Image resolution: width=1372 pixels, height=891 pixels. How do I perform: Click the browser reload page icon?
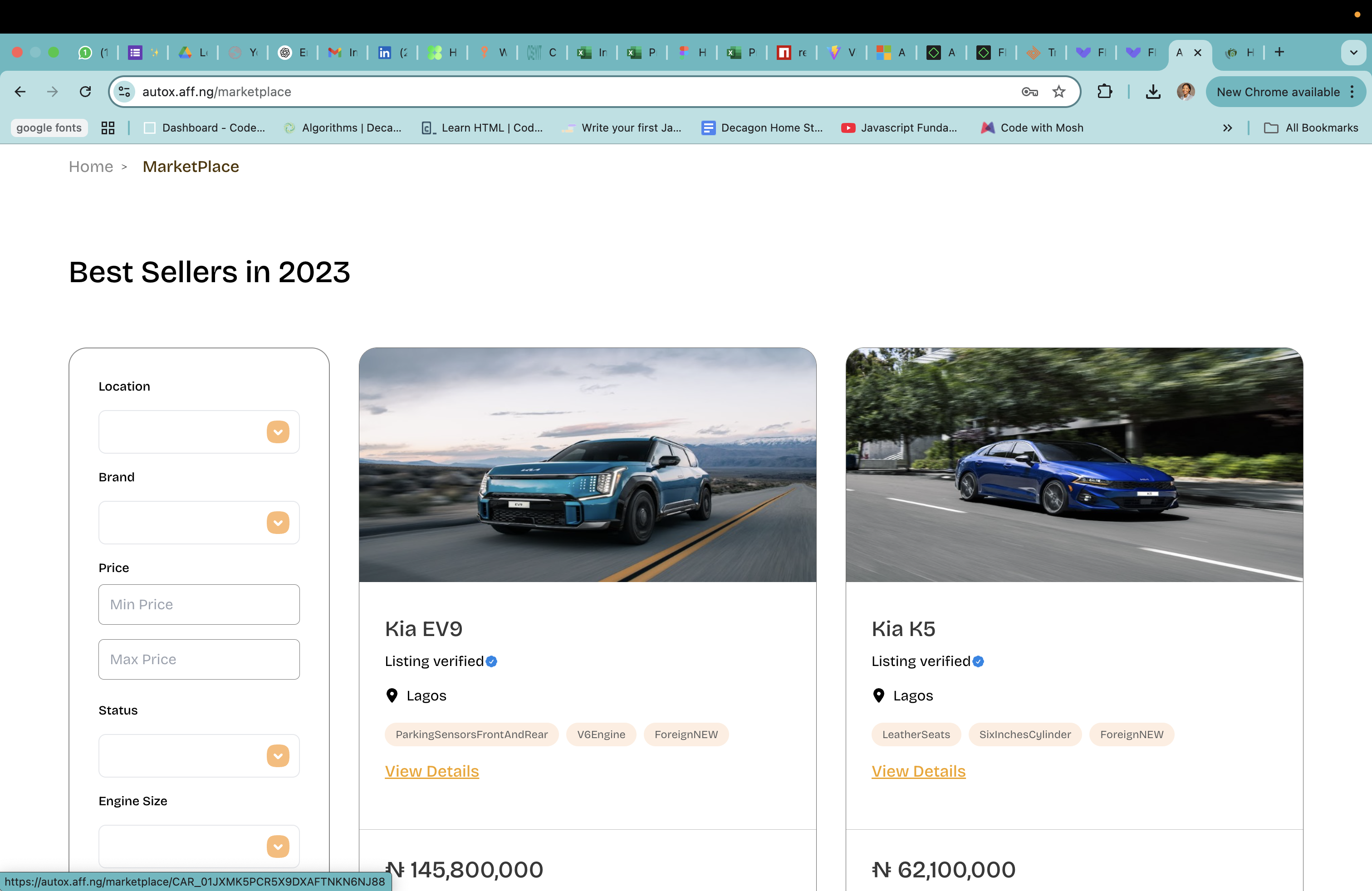85,92
